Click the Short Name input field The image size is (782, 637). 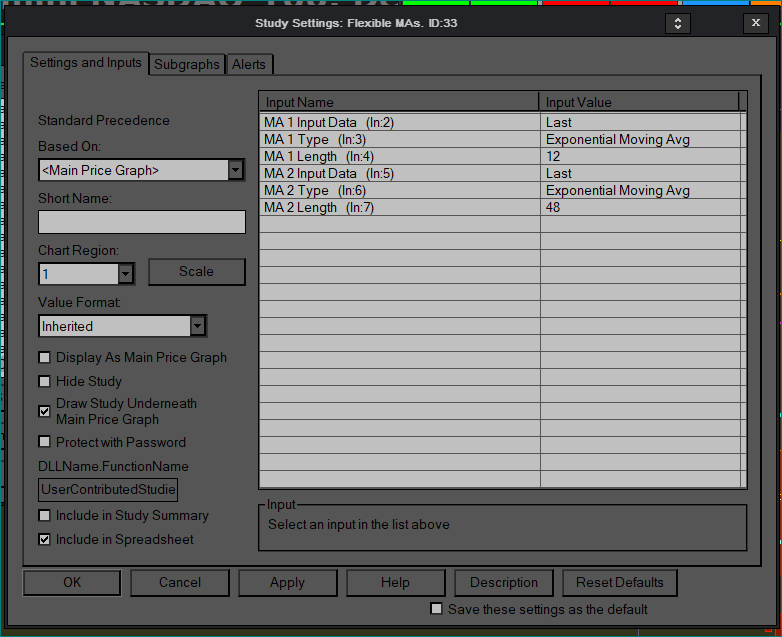coord(142,221)
